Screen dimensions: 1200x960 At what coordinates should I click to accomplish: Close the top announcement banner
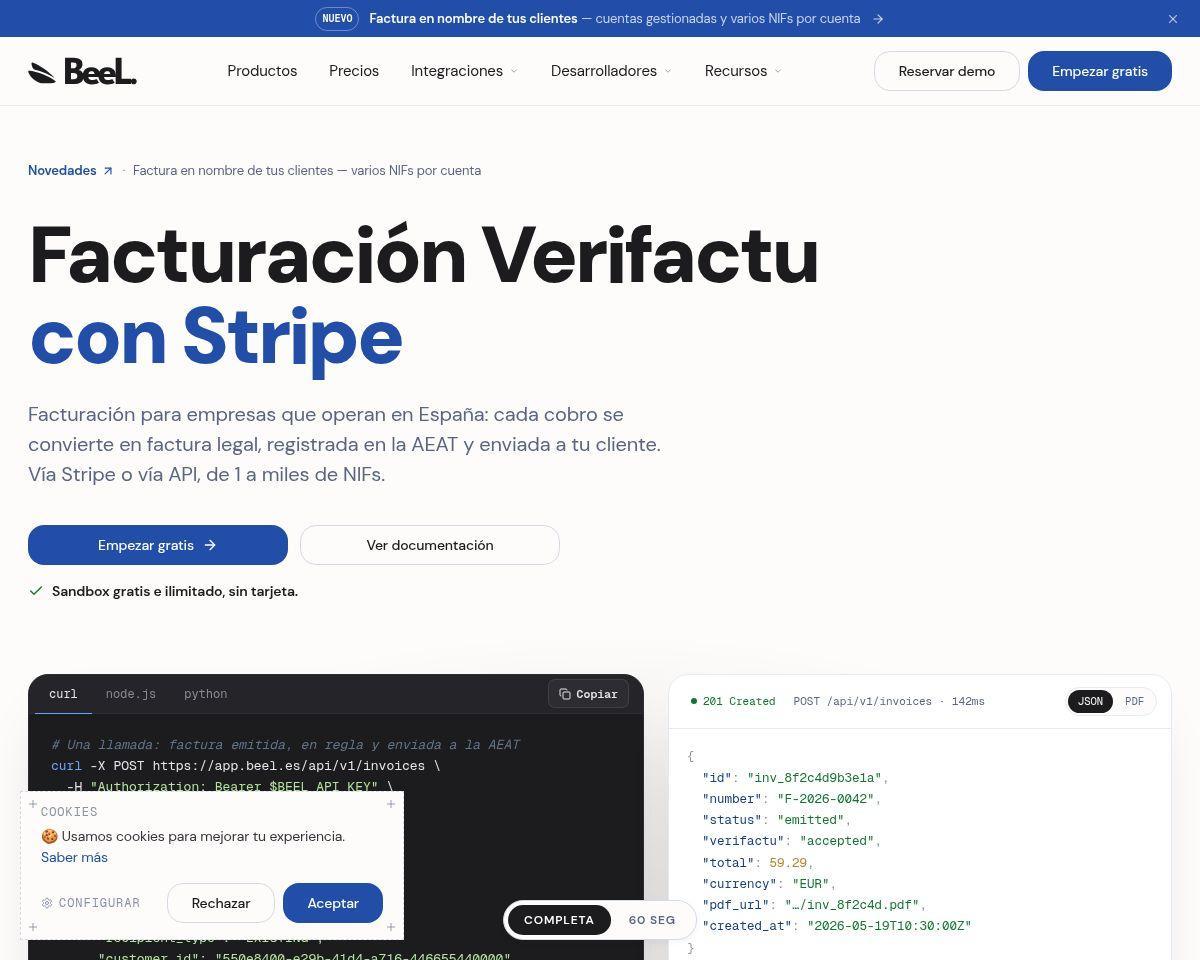[1173, 19]
